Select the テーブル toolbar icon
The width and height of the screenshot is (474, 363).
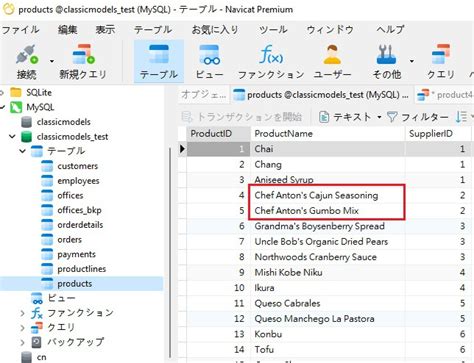(159, 54)
